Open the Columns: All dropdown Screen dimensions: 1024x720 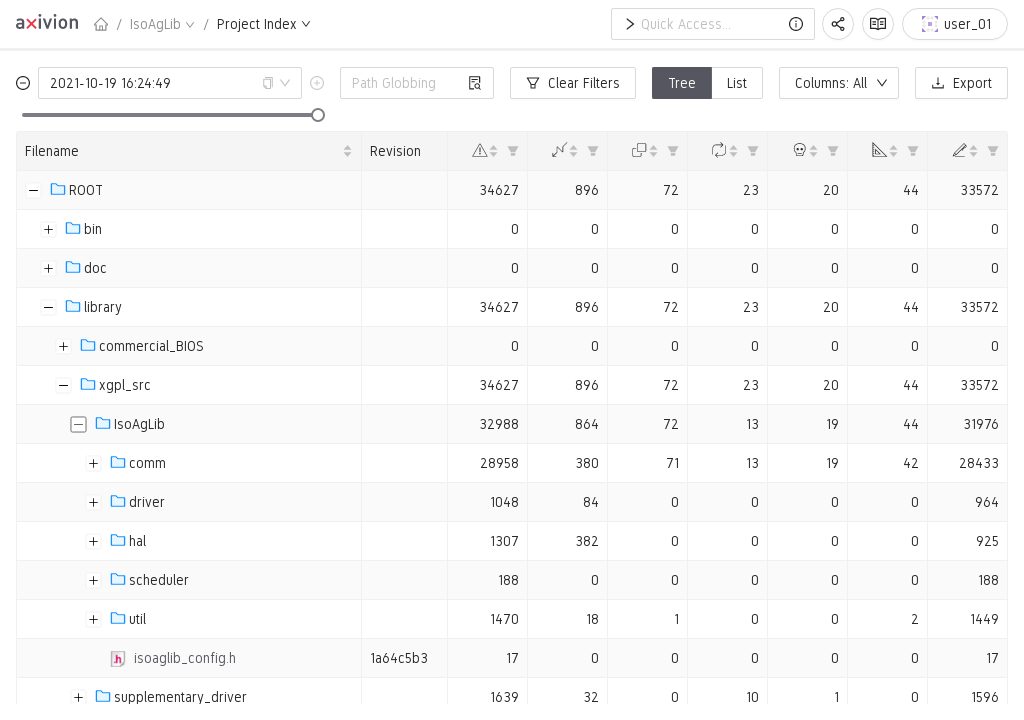839,83
